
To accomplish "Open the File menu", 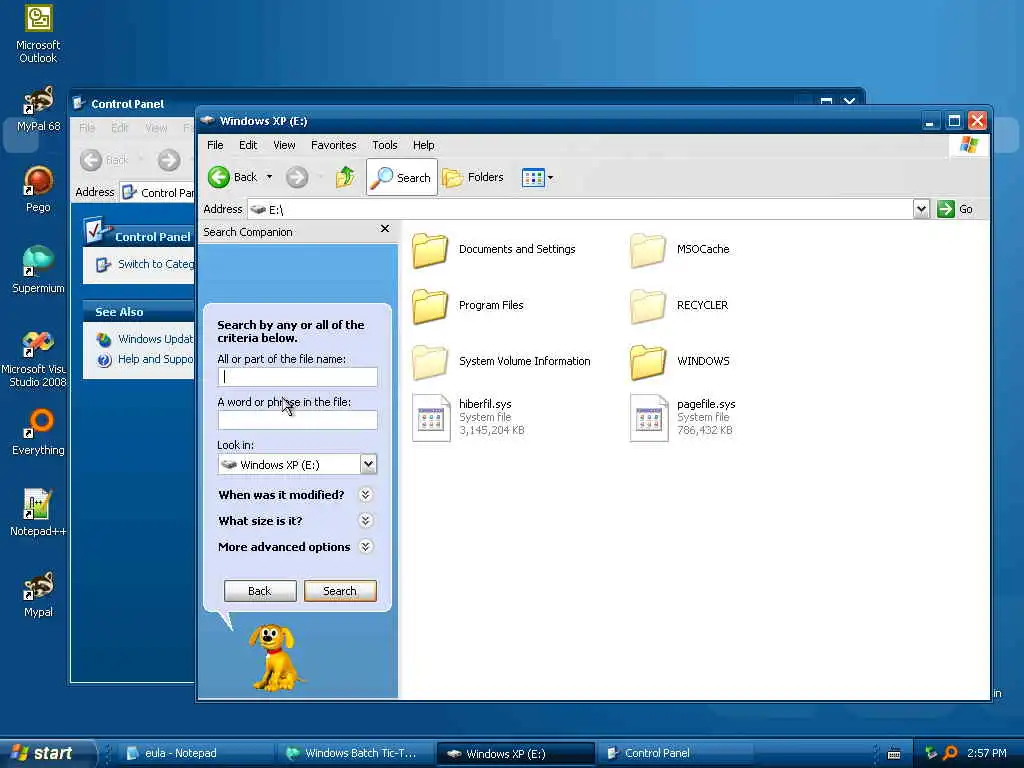I will (x=215, y=145).
